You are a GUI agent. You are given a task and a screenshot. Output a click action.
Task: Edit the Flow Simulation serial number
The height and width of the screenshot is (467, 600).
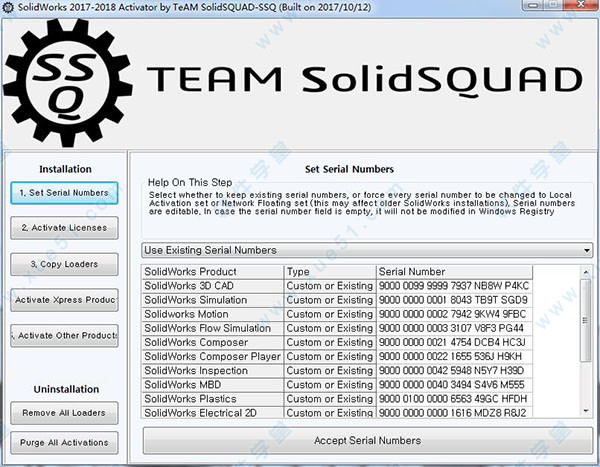(454, 328)
